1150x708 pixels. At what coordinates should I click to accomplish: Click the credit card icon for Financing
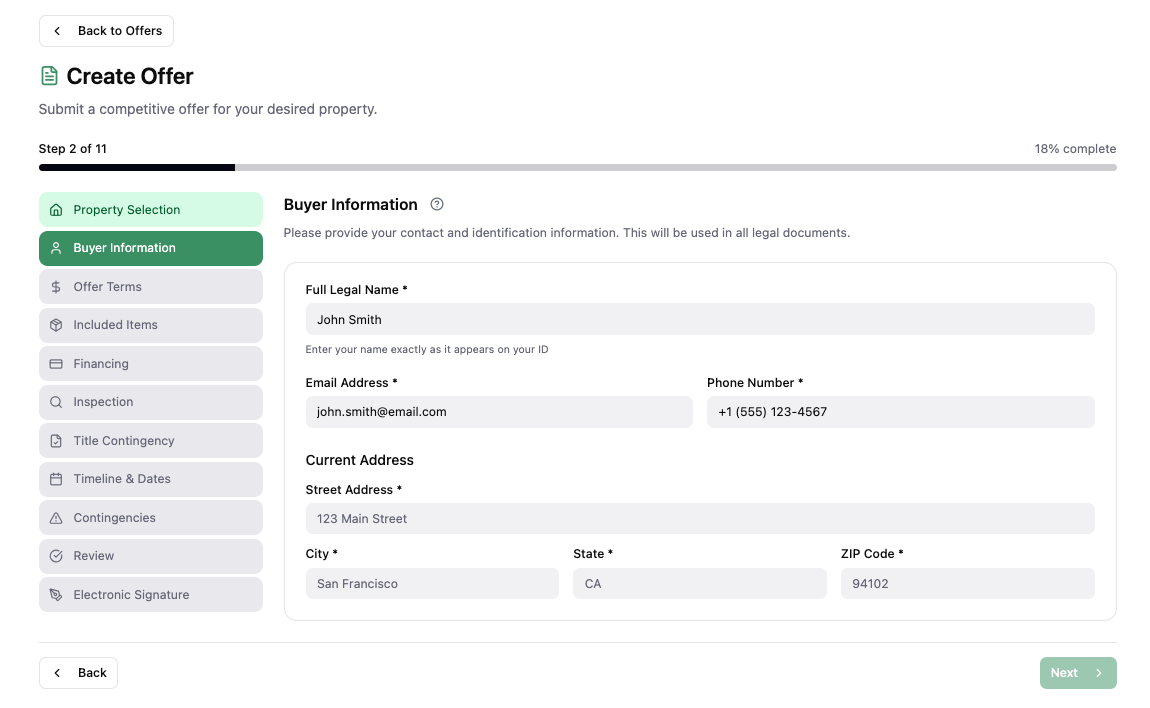(x=56, y=364)
